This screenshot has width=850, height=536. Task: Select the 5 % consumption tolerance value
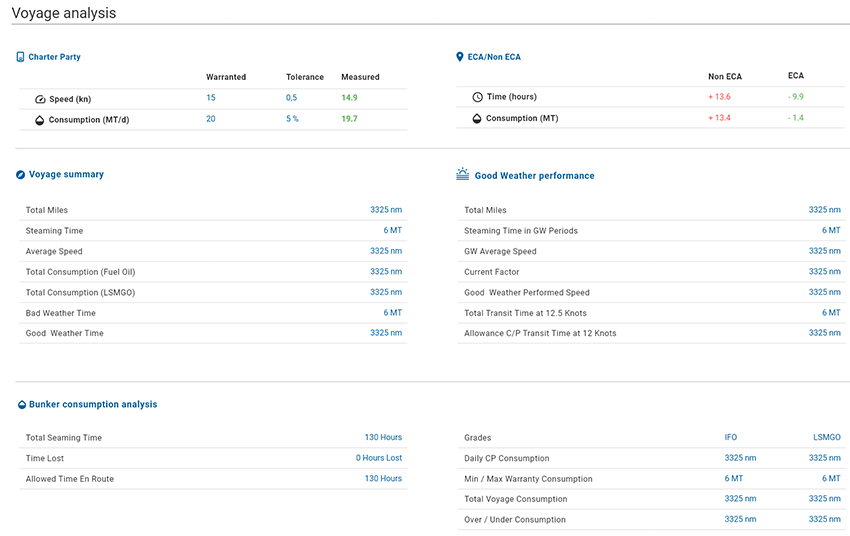[x=292, y=119]
